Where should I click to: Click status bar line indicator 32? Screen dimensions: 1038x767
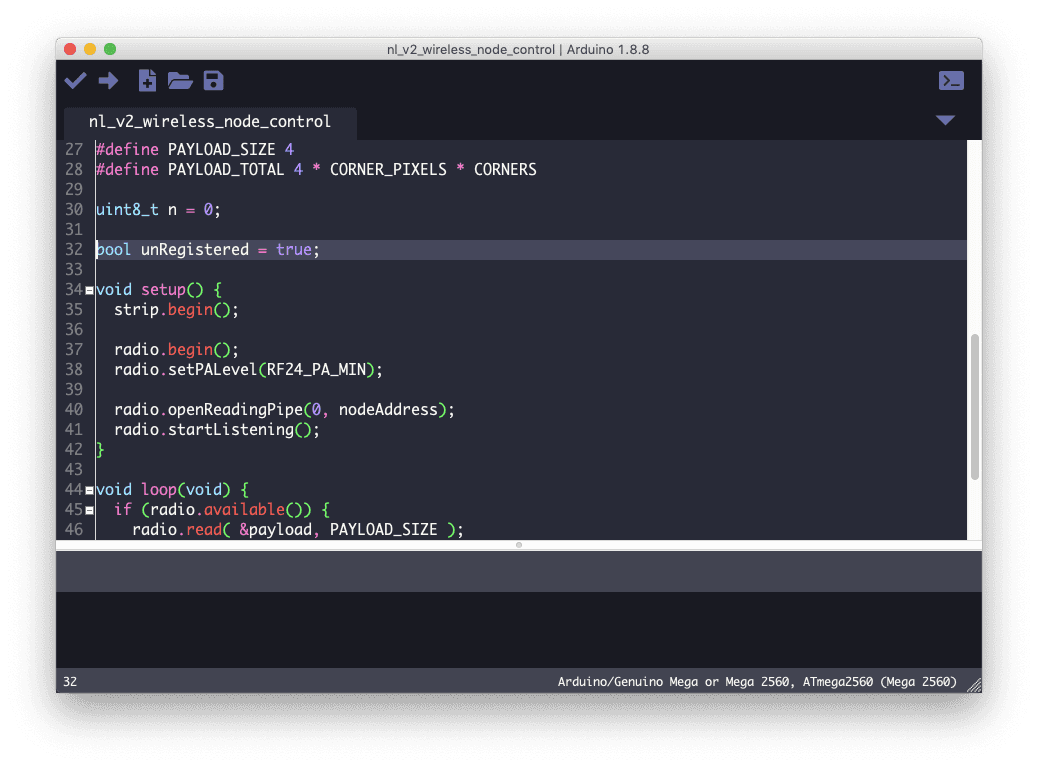(x=70, y=682)
